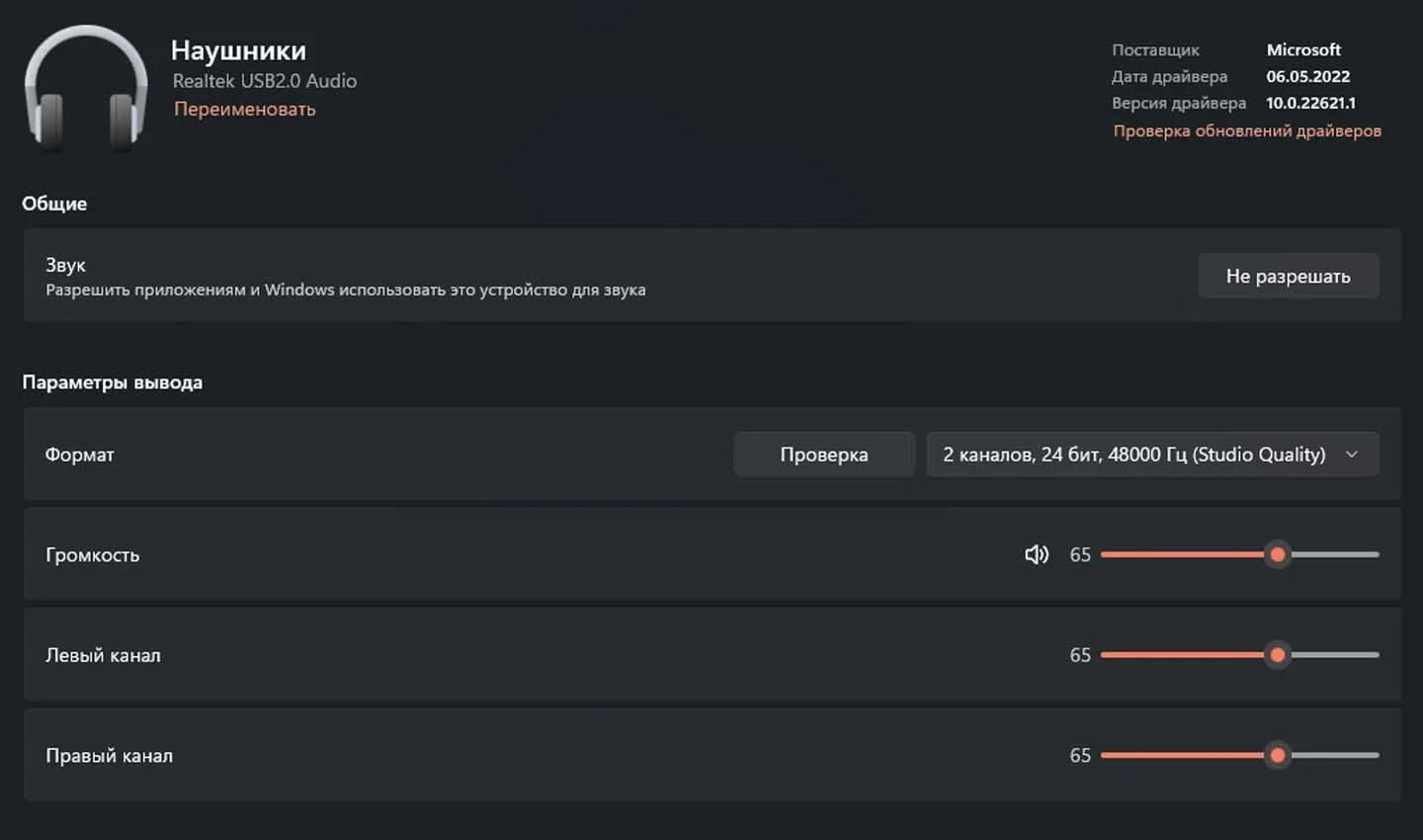Set Громкость to maximum on slider track end
This screenshot has width=1423, height=840.
coord(1377,554)
